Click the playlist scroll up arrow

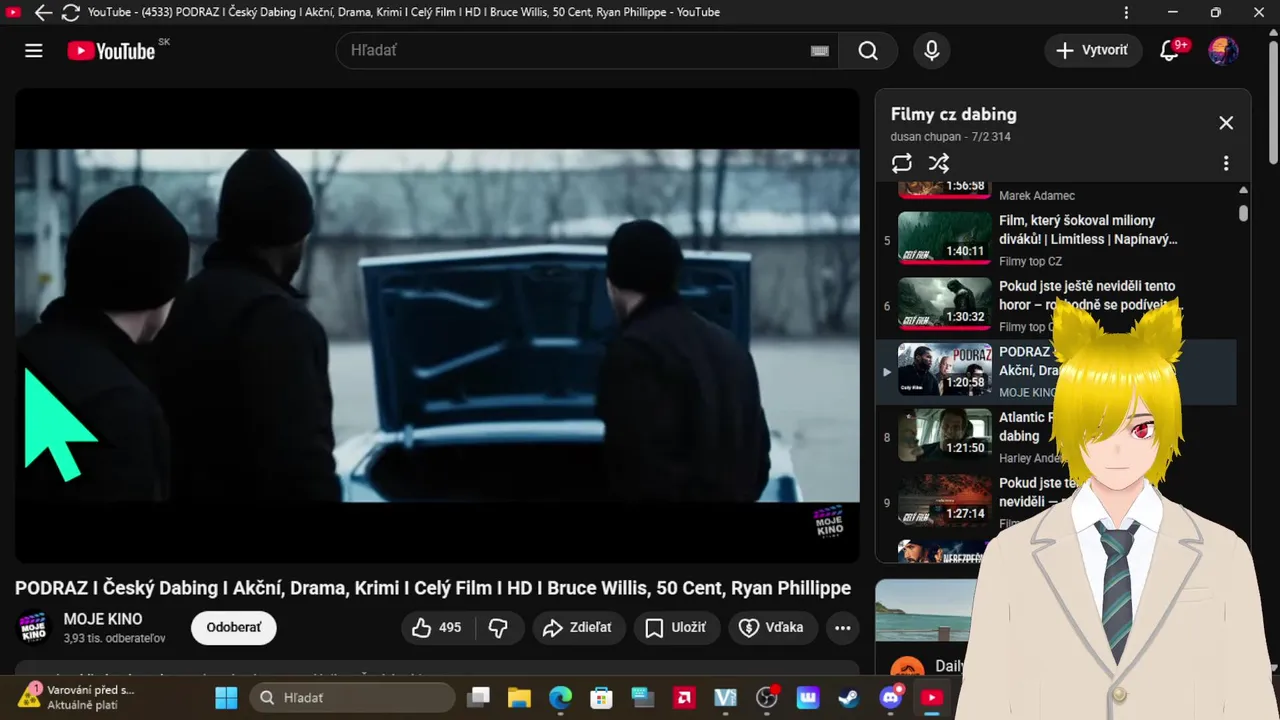point(1243,190)
